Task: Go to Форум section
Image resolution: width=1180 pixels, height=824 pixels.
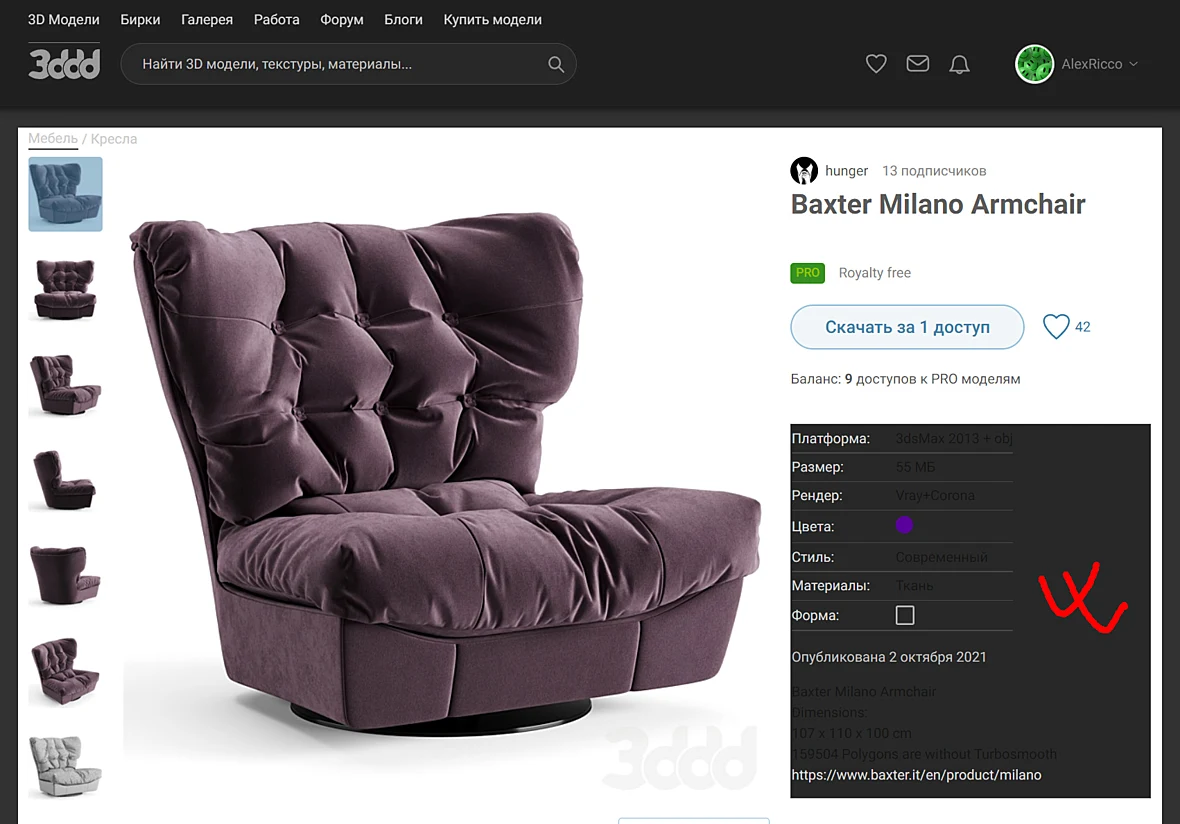Action: point(342,20)
